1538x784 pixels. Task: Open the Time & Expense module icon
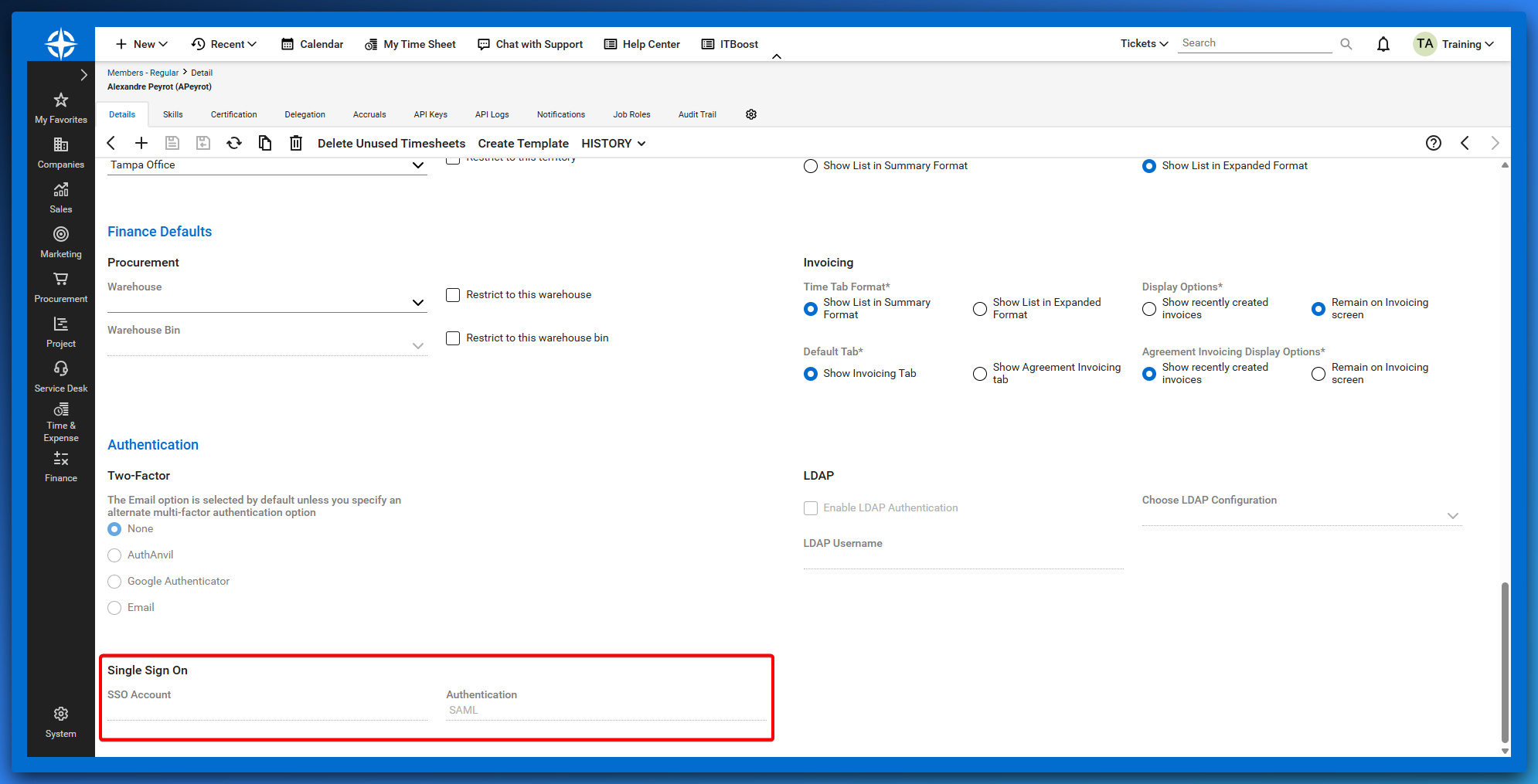pyautogui.click(x=61, y=409)
